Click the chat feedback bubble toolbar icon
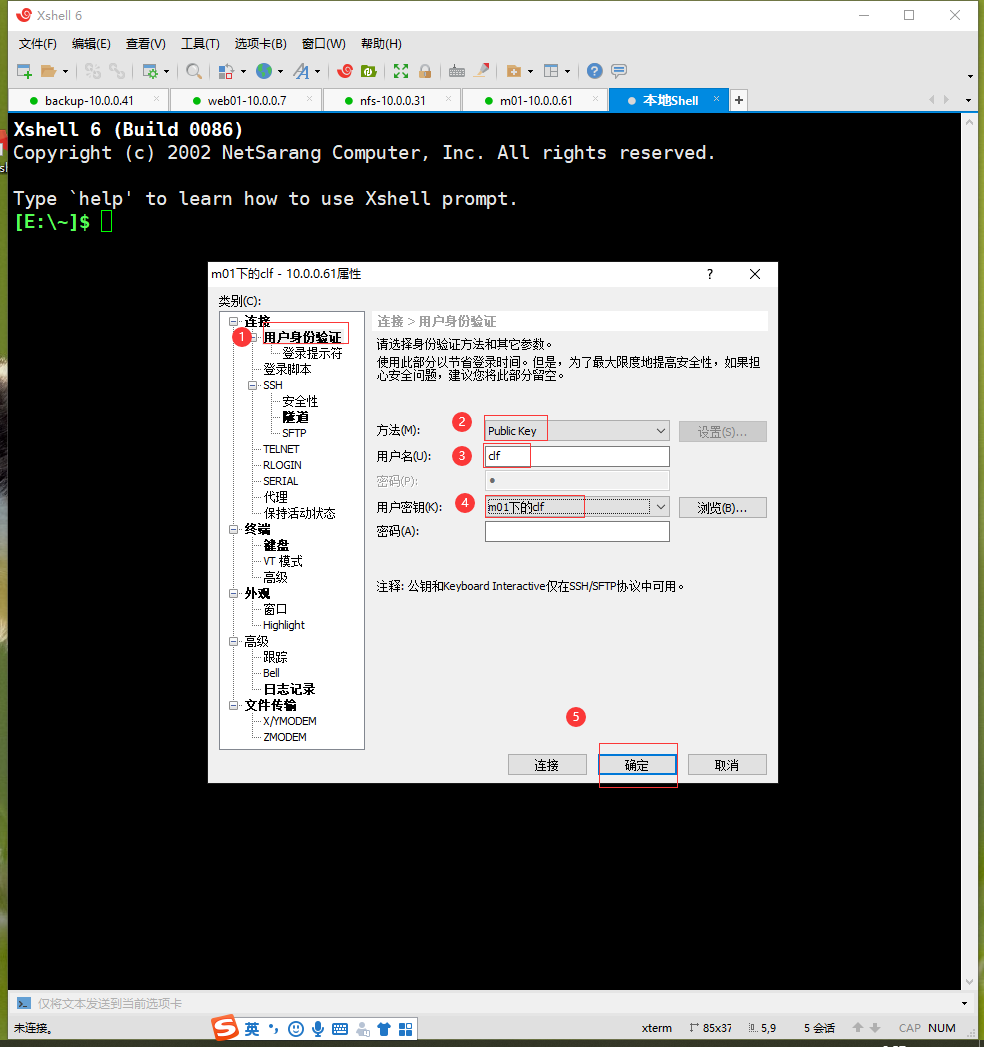The height and width of the screenshot is (1047, 984). coord(619,71)
